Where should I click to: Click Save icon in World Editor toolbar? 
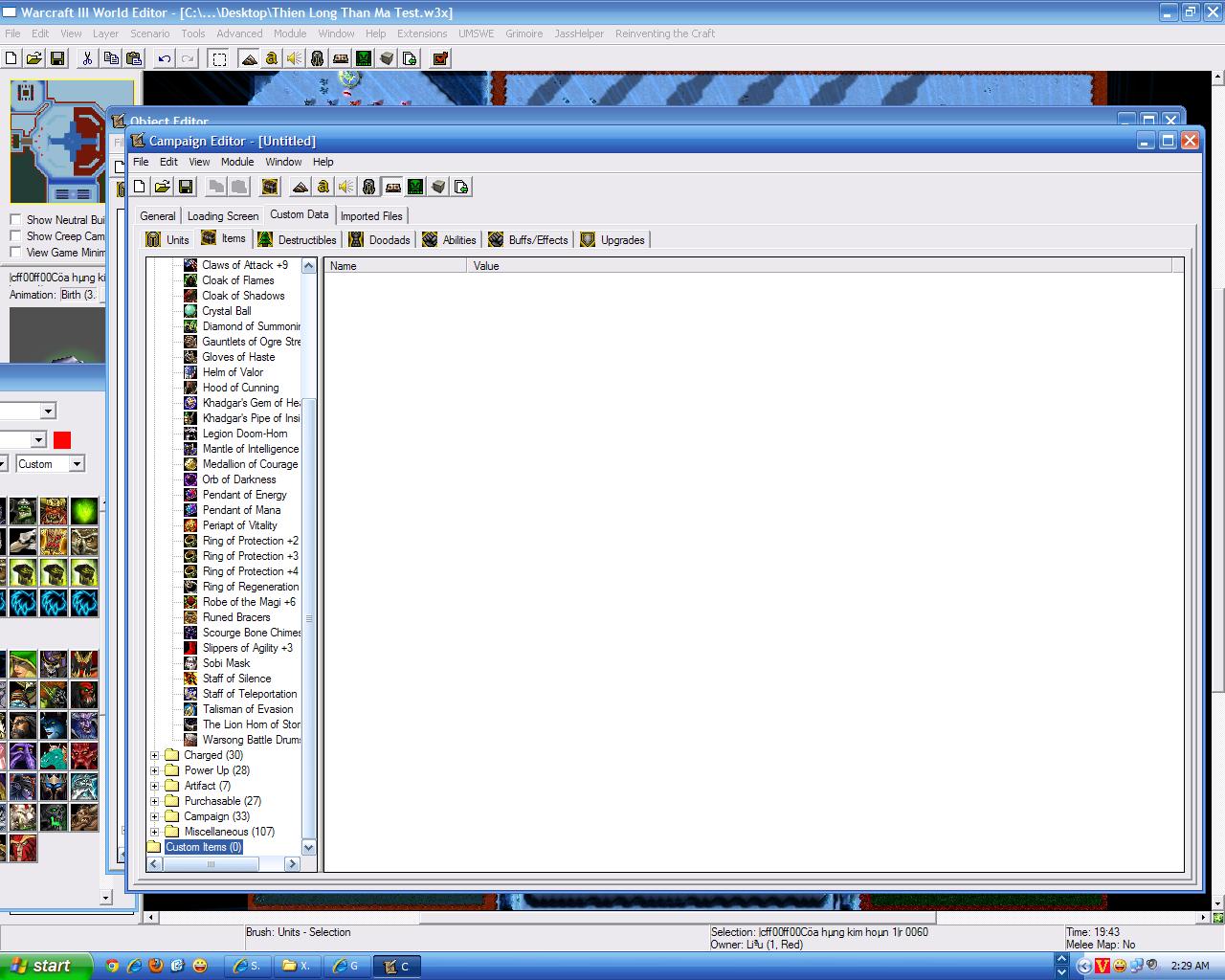(57, 58)
